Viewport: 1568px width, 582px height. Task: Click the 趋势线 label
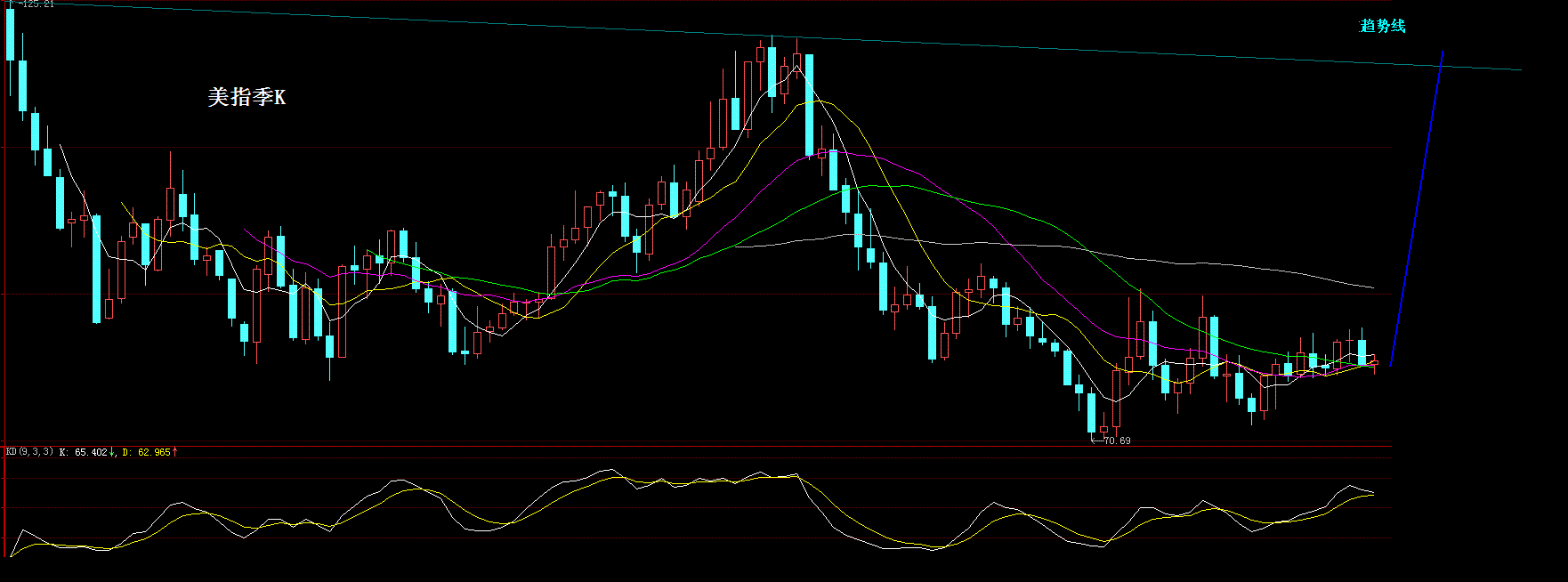click(x=1382, y=26)
